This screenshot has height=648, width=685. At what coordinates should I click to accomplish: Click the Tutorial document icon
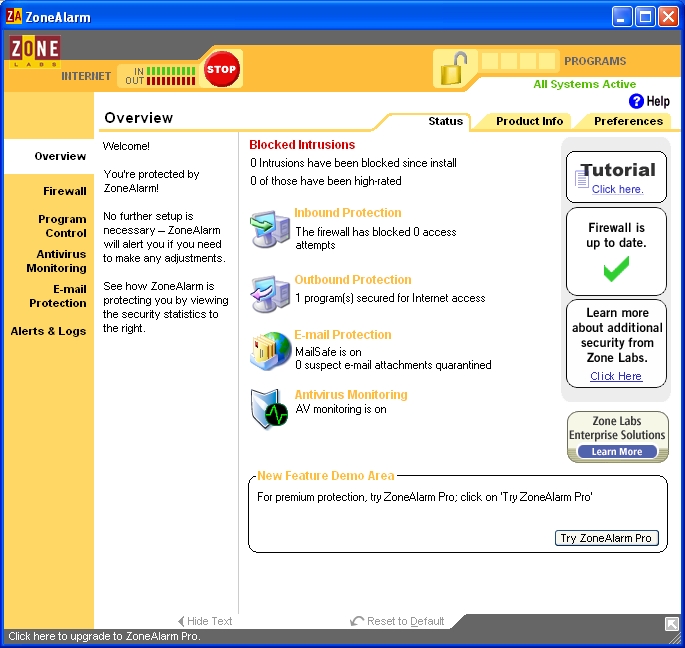581,179
